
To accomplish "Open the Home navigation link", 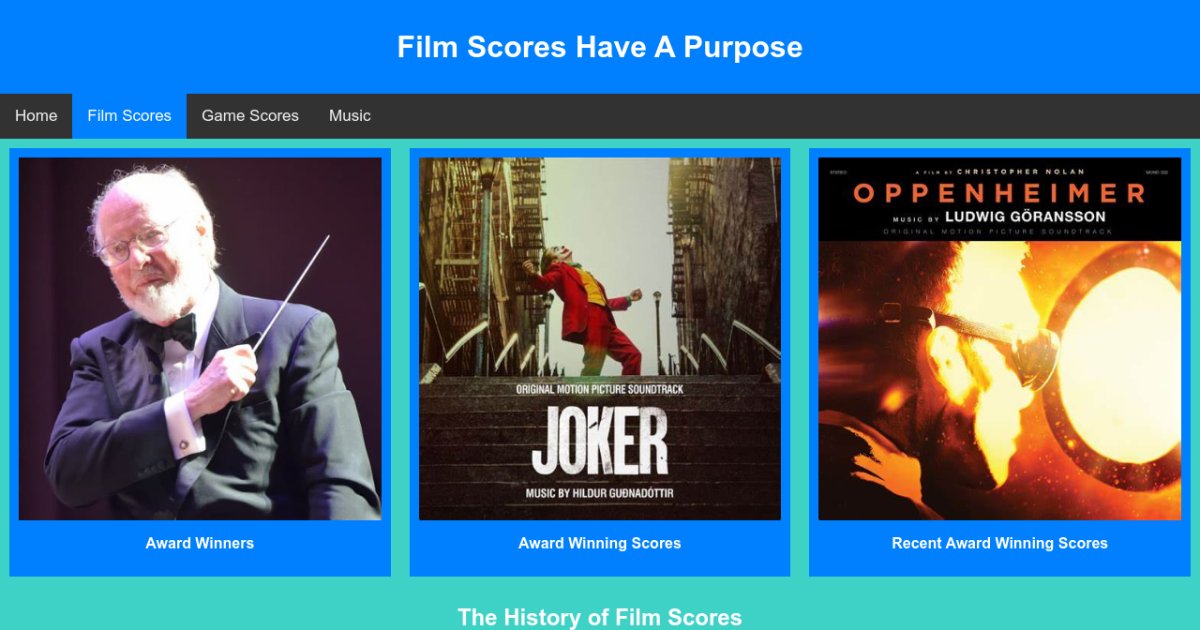I will coord(36,116).
